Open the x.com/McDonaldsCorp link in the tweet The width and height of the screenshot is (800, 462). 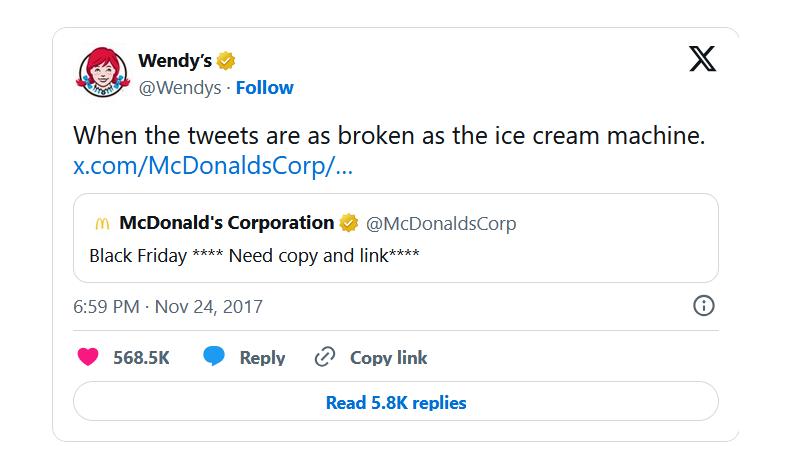click(213, 166)
